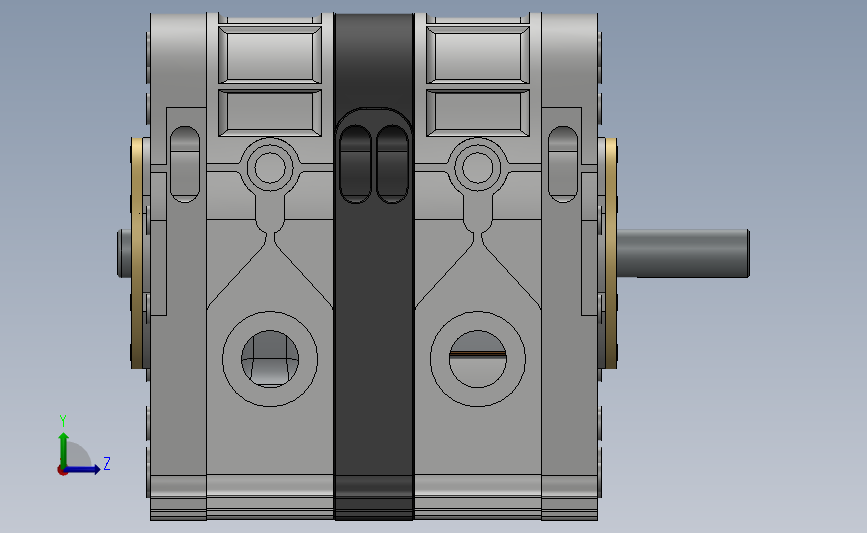Pick the right brass flange ring
867x533 pixels.
pos(611,253)
